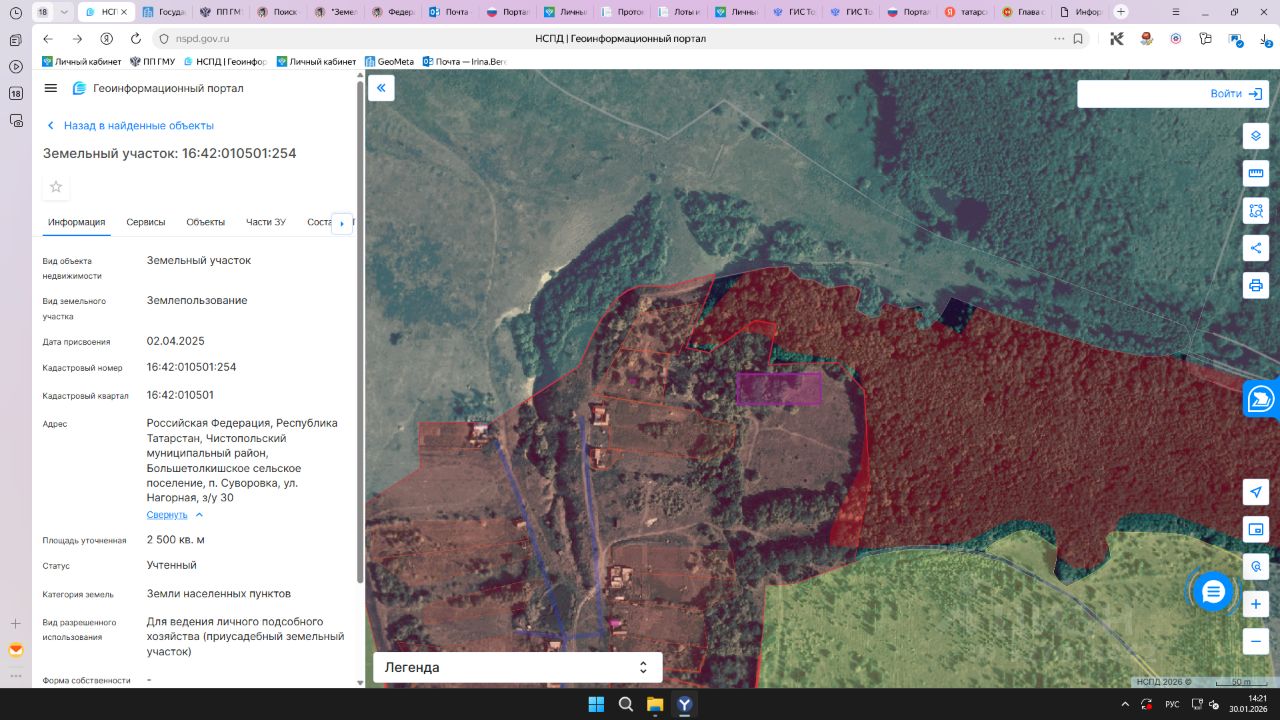Click the Войти login button
1280x720 pixels.
point(1236,94)
